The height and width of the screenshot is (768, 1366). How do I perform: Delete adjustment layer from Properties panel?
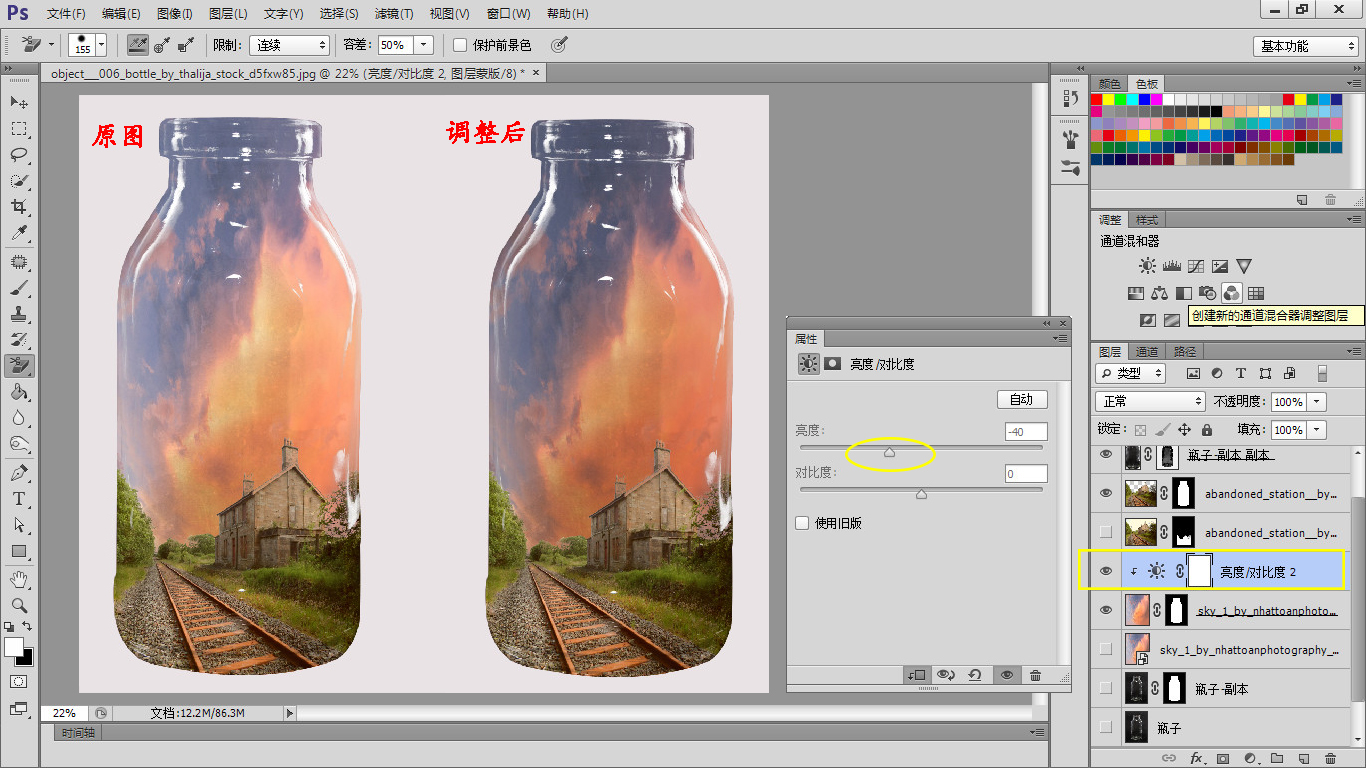tap(1035, 675)
